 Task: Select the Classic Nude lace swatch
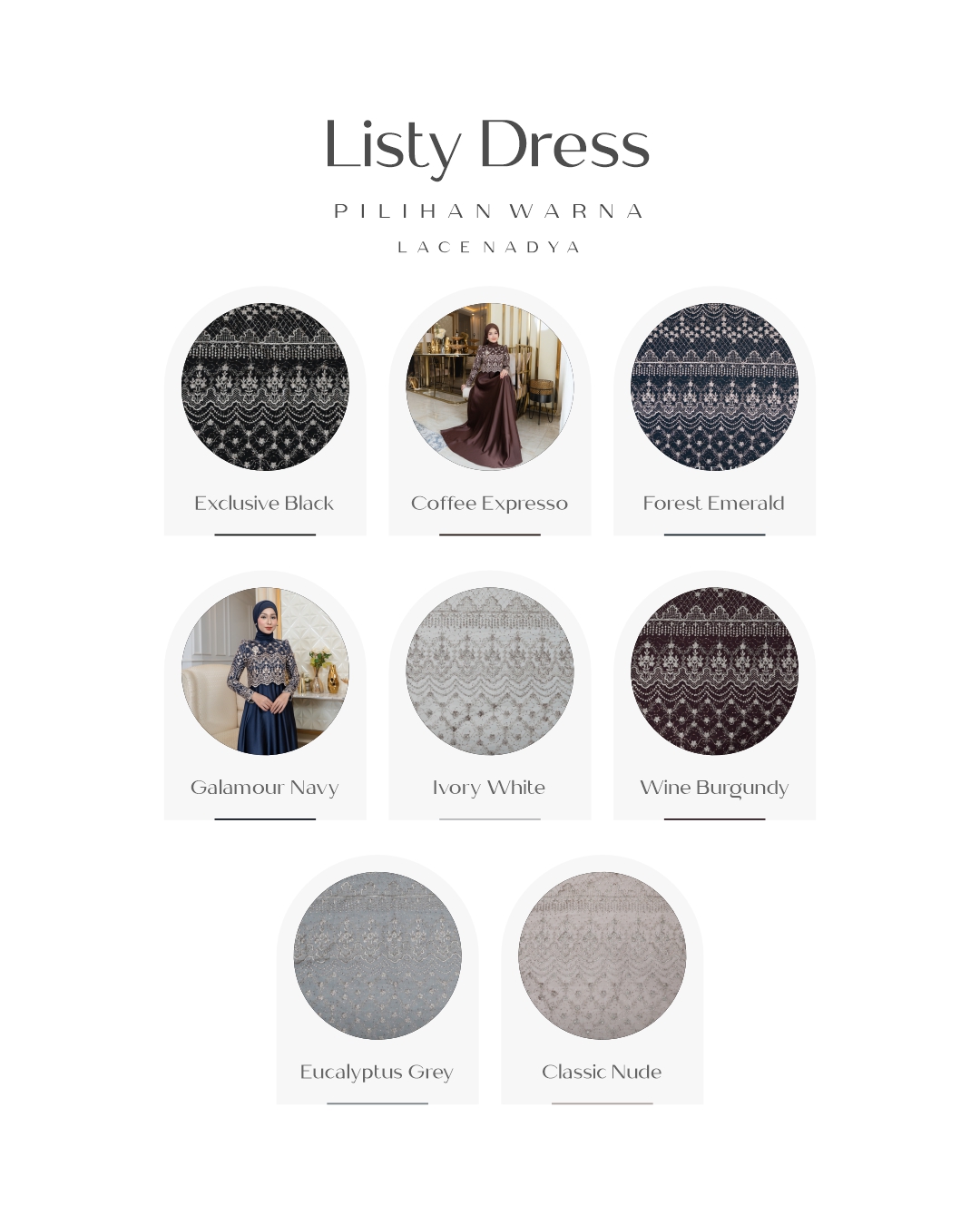(x=603, y=955)
